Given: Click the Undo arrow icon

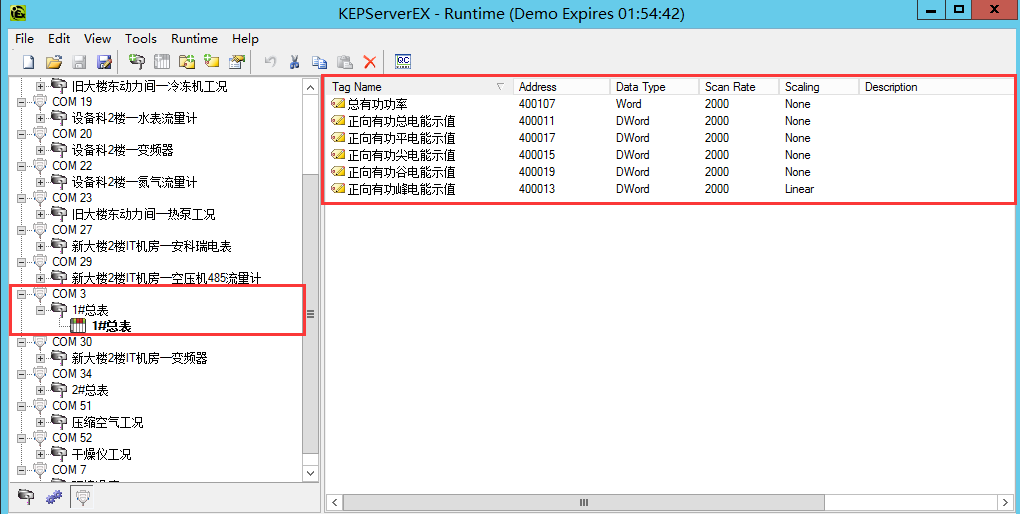Looking at the screenshot, I should coord(270,62).
